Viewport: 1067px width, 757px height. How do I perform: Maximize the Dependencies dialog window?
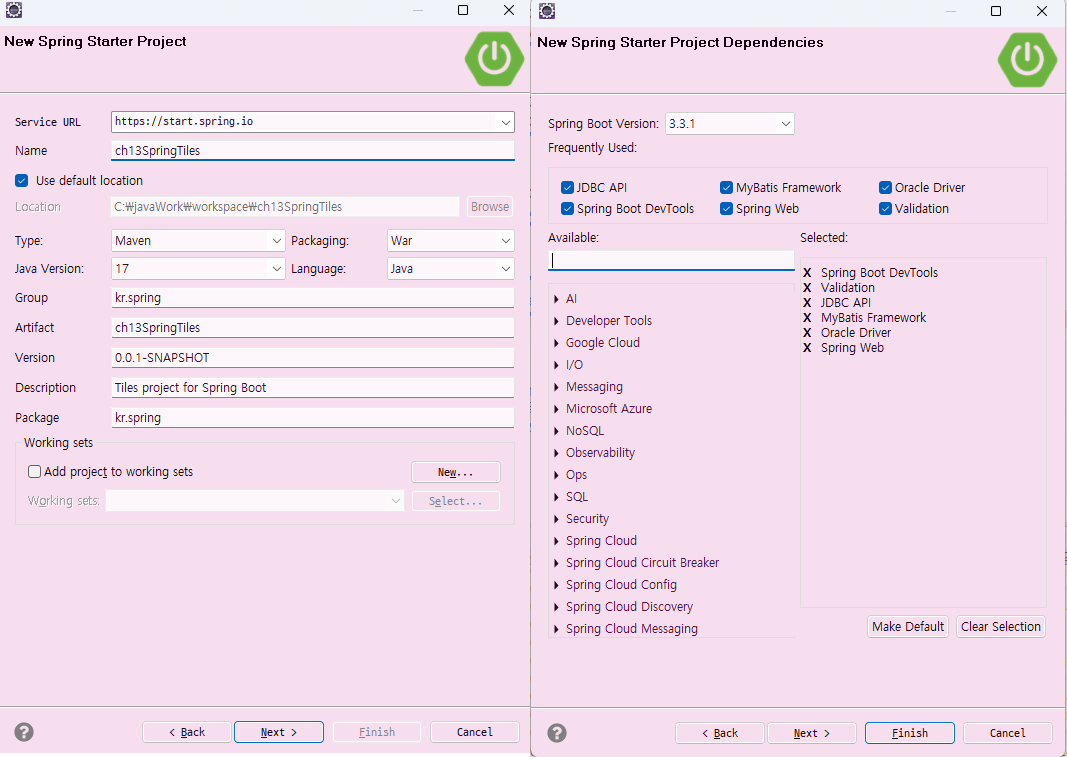pos(996,11)
